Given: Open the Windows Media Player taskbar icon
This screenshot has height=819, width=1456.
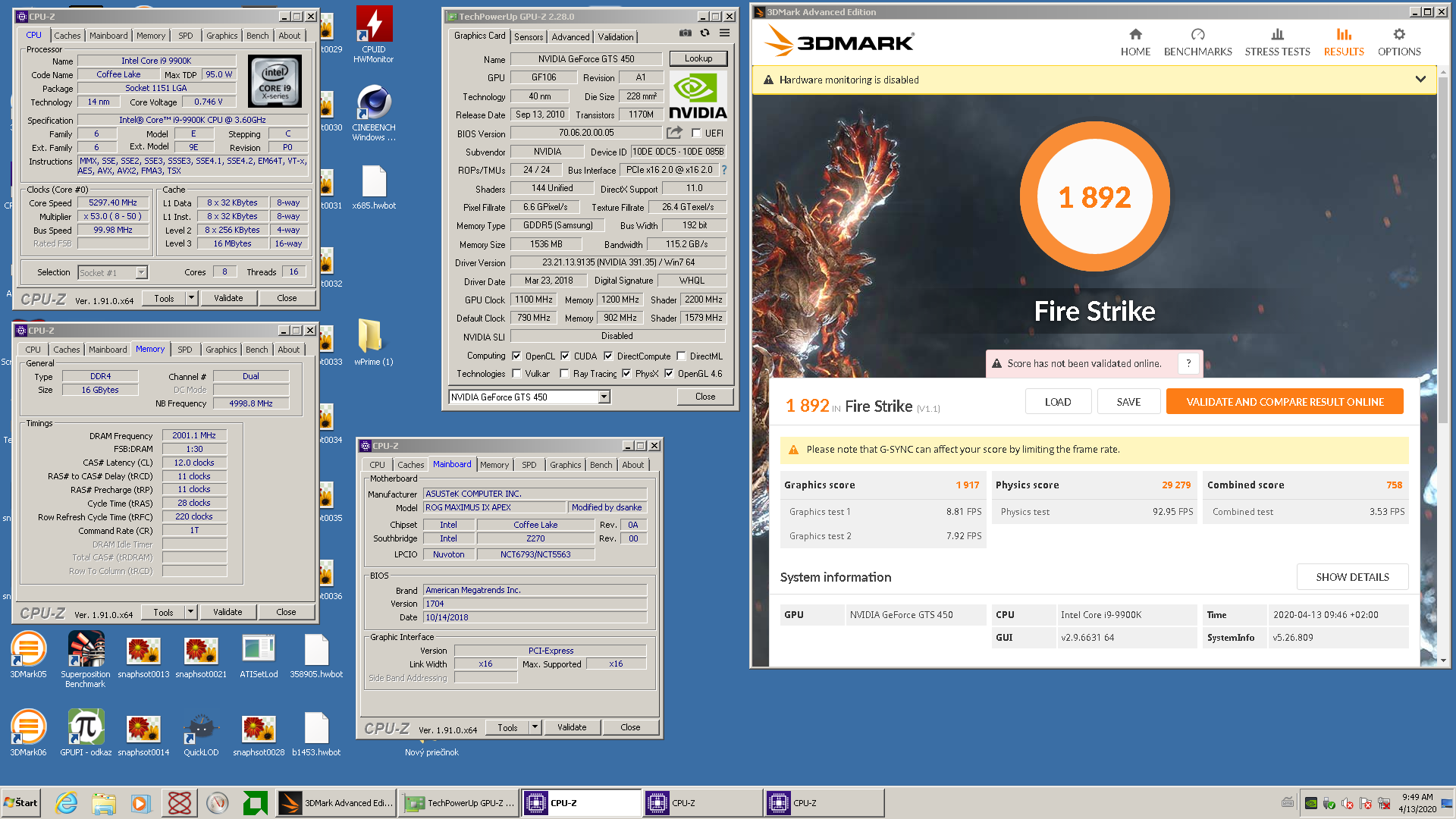Looking at the screenshot, I should point(140,802).
